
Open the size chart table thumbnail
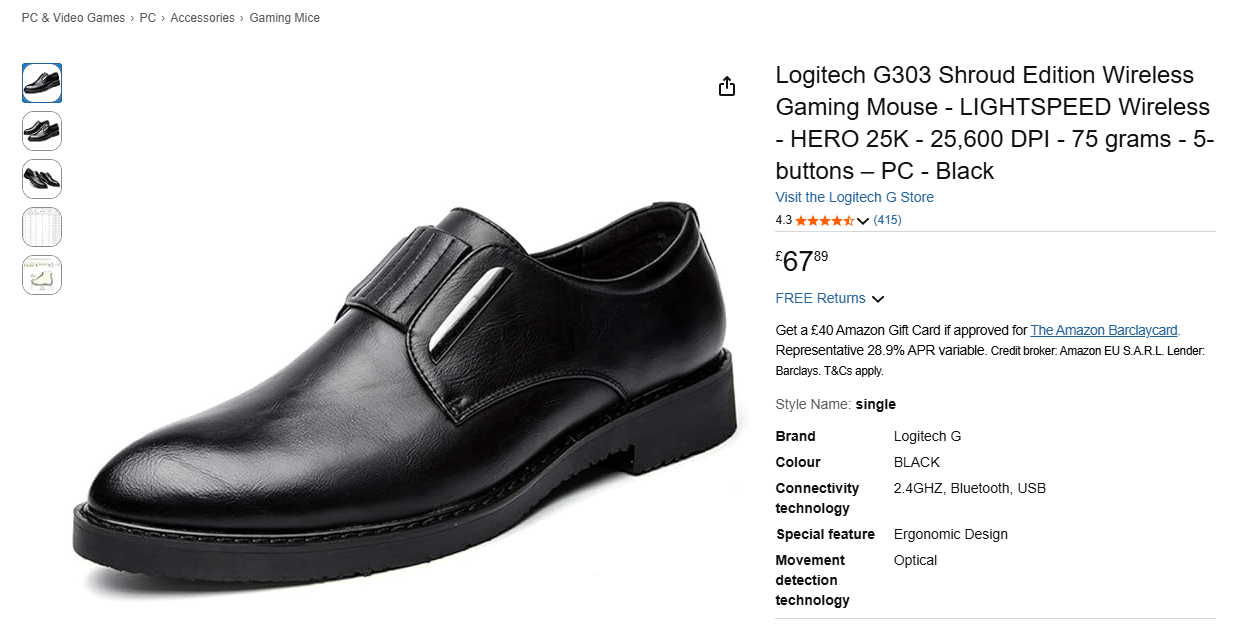(42, 227)
